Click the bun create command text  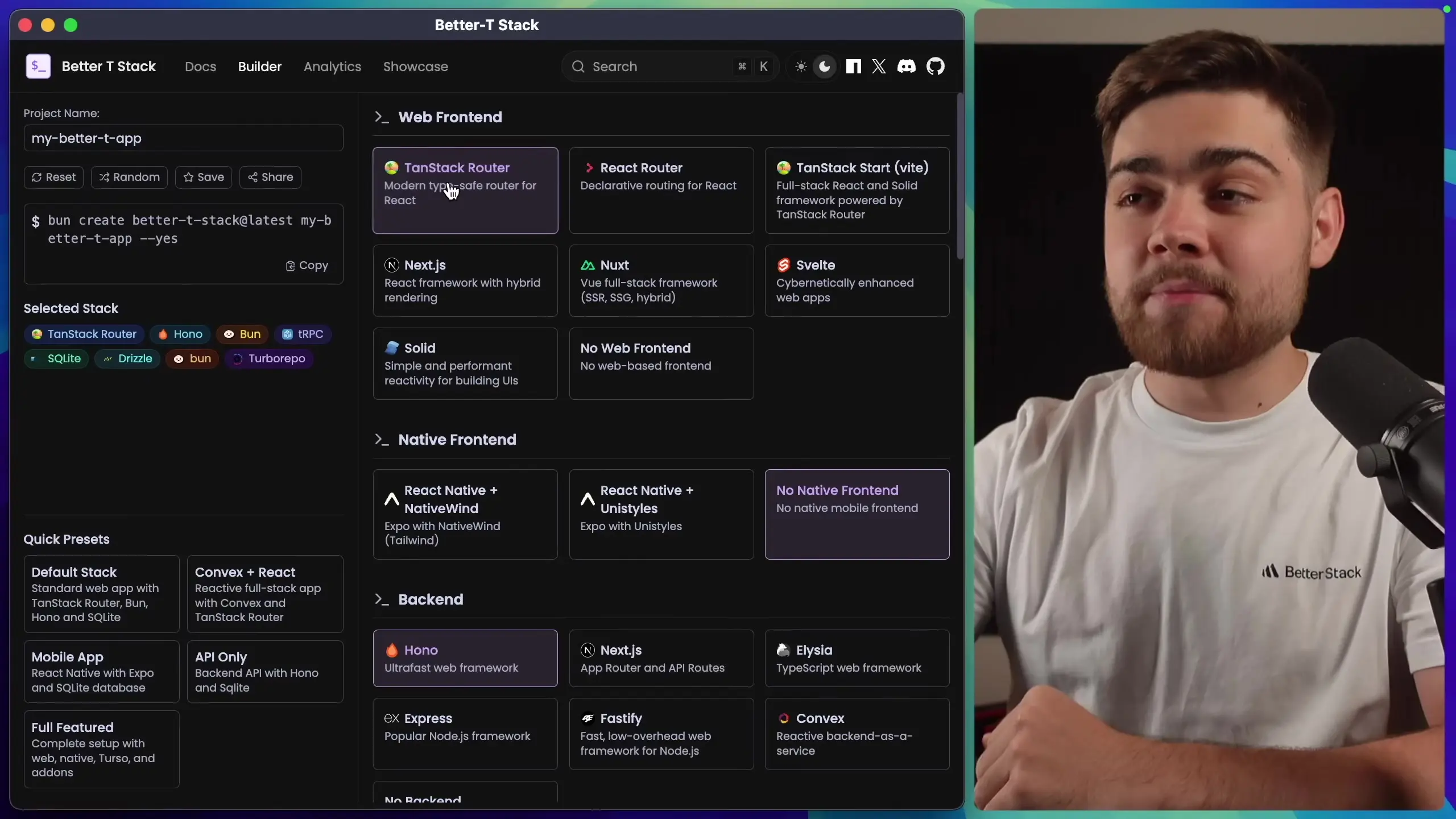pos(189,230)
